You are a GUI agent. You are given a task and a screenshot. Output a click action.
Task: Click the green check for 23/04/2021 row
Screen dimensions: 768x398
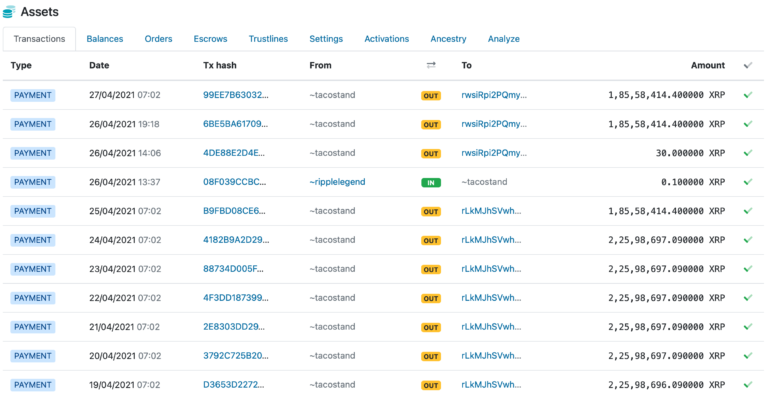pyautogui.click(x=747, y=269)
